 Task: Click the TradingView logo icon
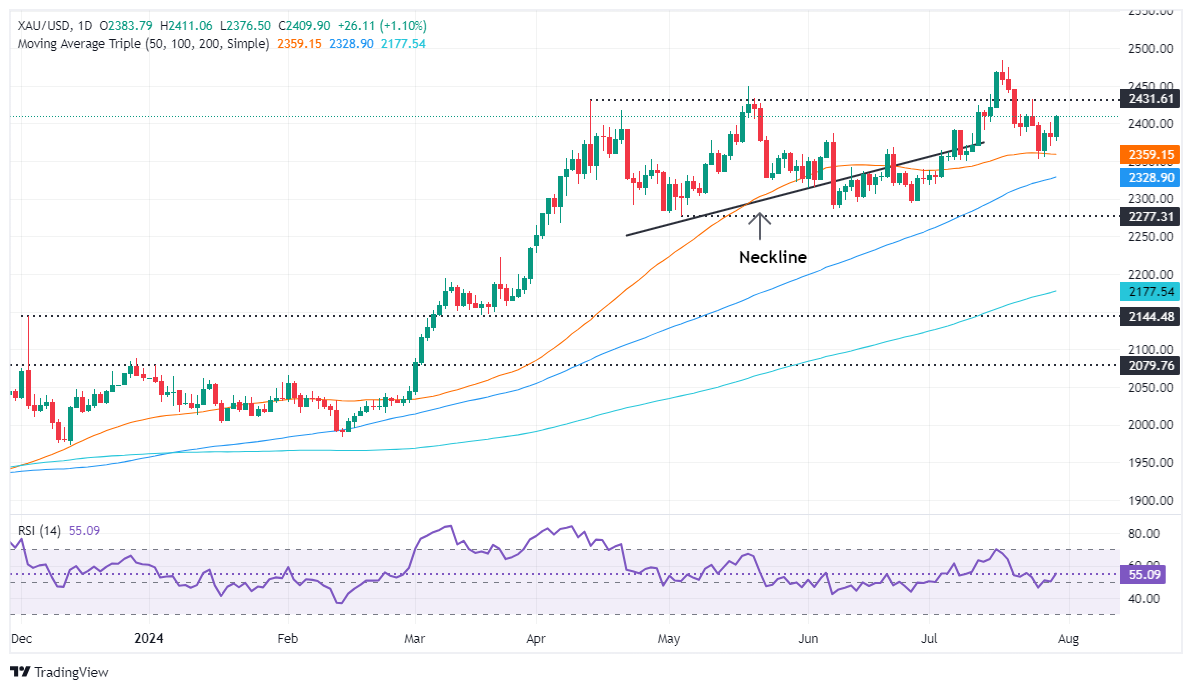coord(20,672)
